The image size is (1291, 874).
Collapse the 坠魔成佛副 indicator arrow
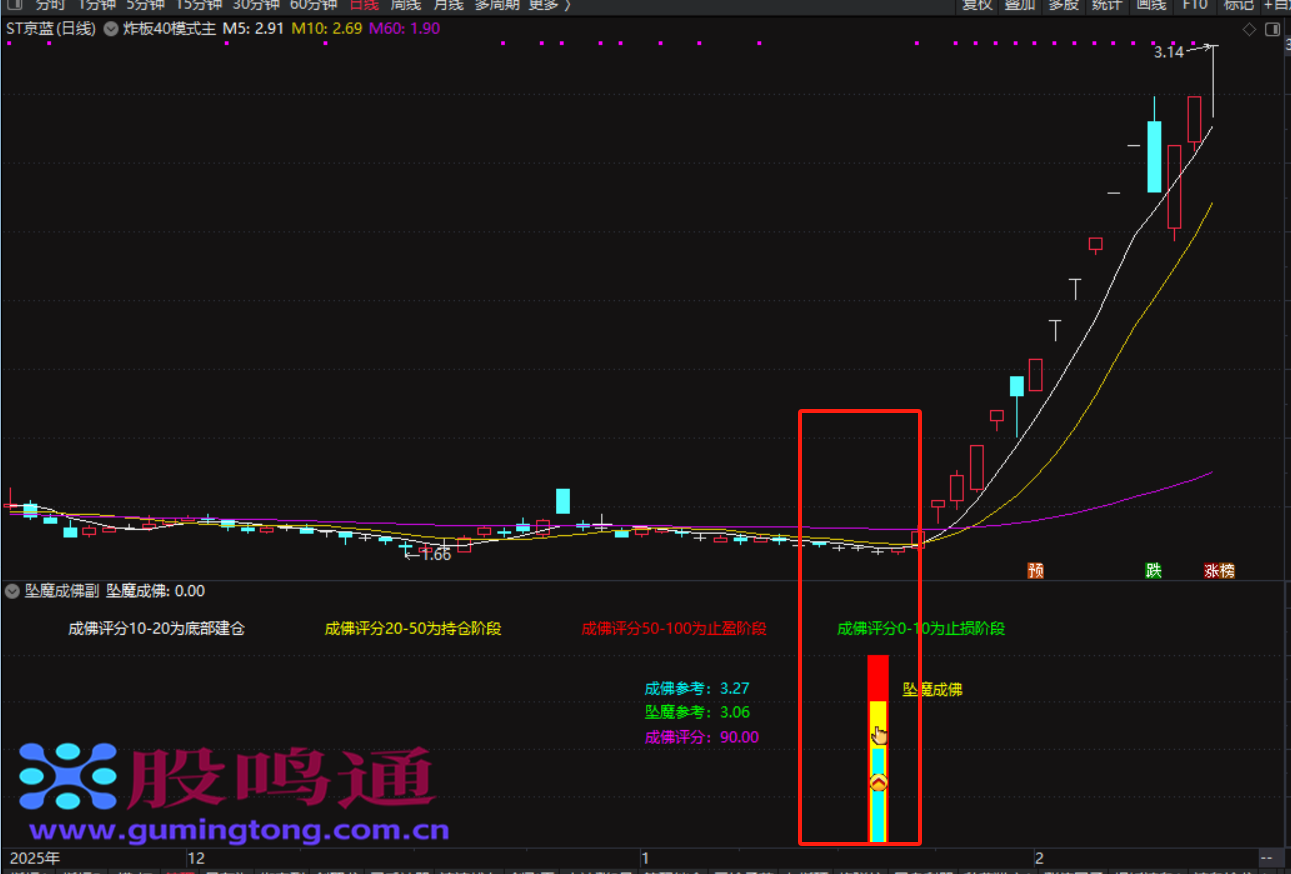point(12,591)
